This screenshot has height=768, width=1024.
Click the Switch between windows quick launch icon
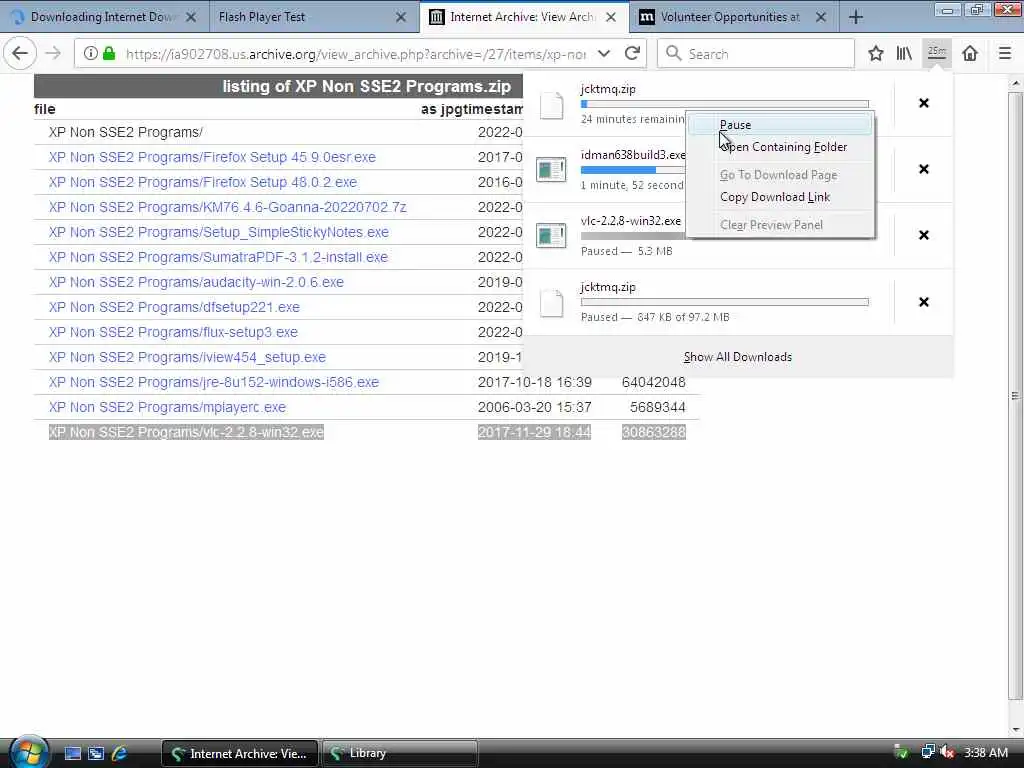(96, 754)
